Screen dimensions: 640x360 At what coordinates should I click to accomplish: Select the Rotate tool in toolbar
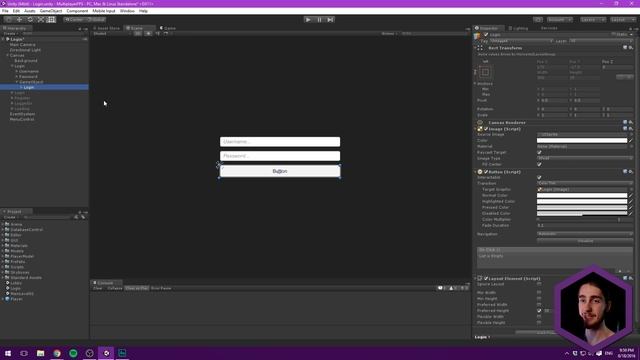30,20
